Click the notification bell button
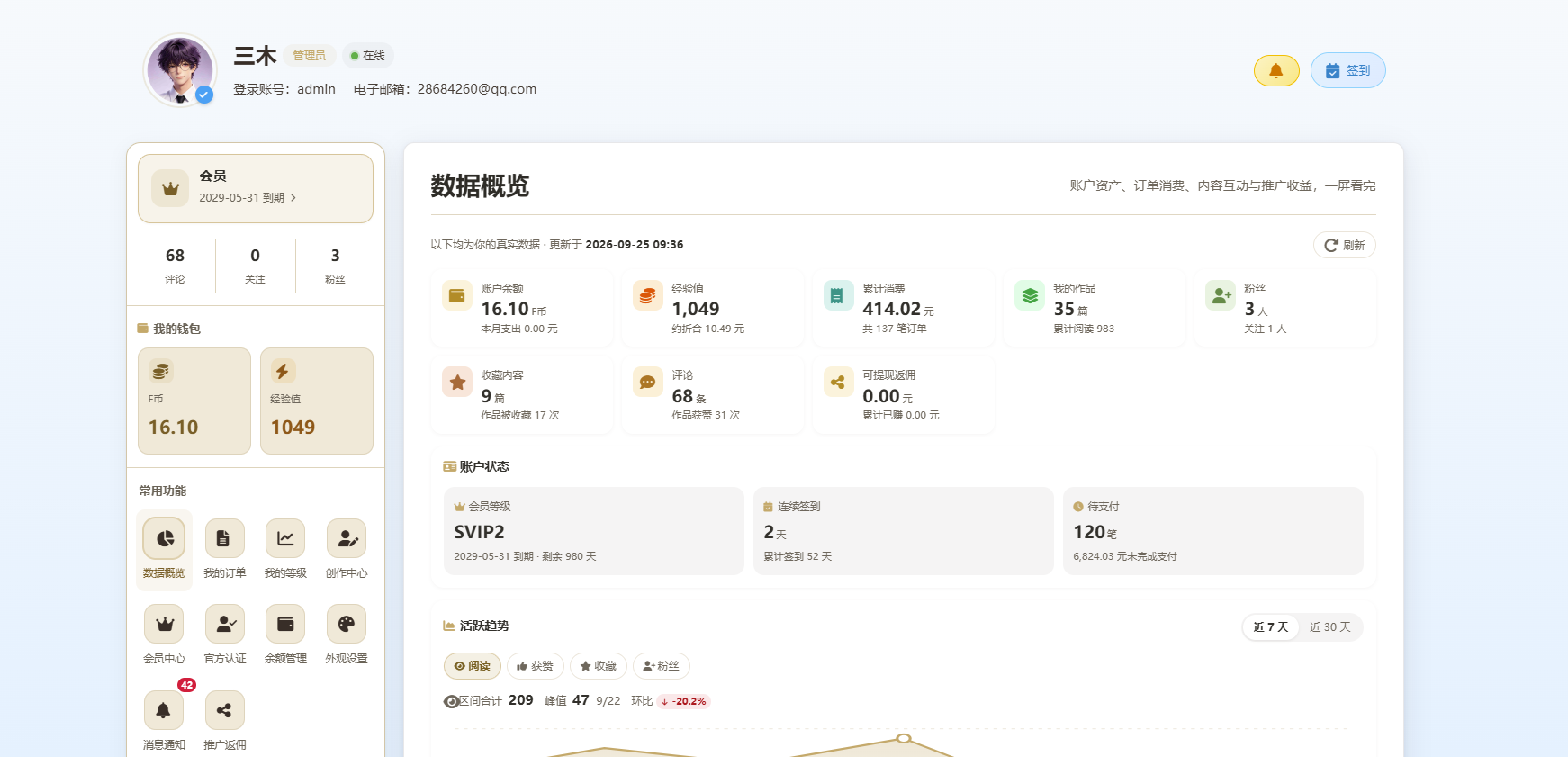1568x757 pixels. coord(1276,70)
